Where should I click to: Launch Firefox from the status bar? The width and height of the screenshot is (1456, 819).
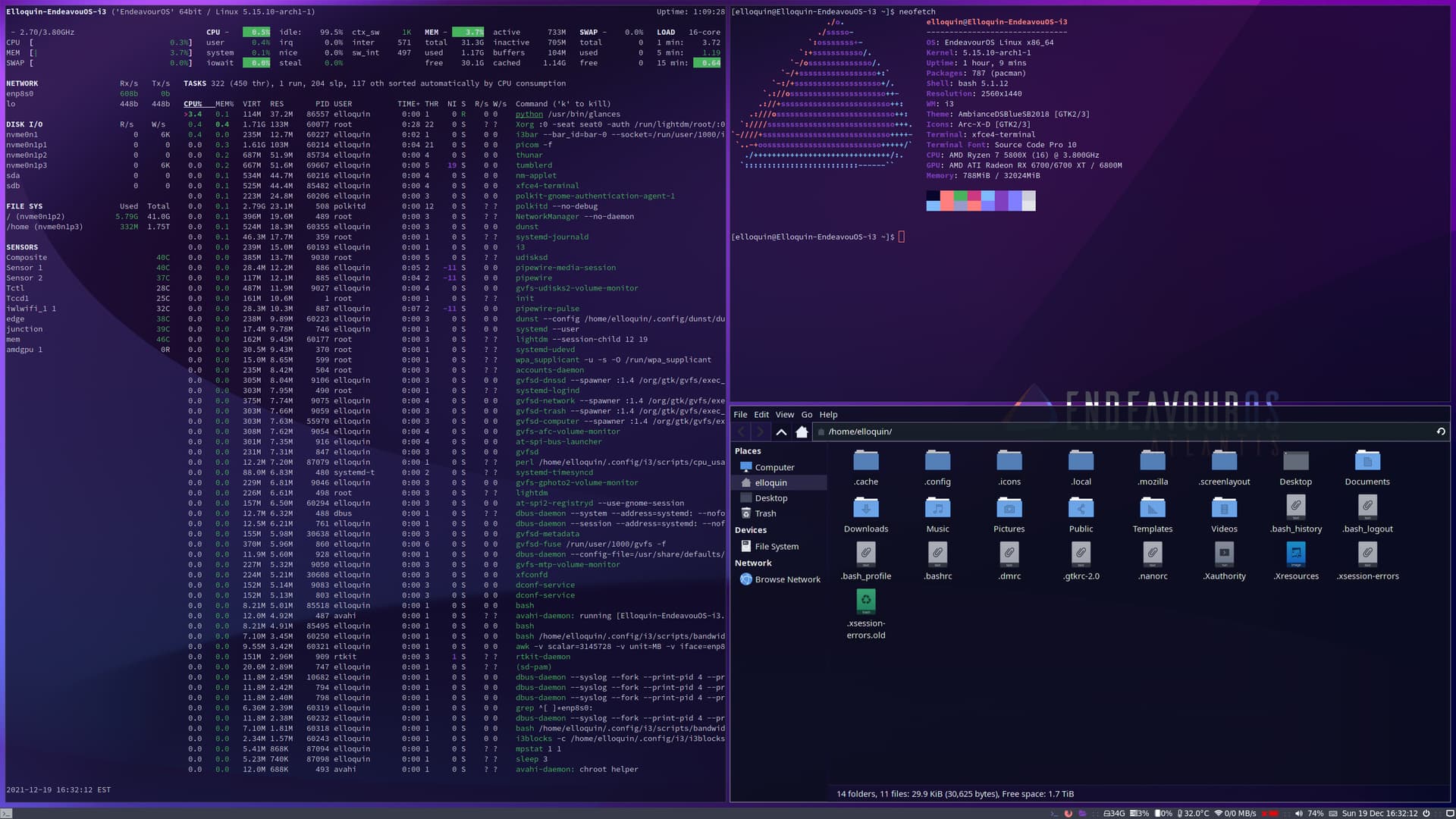(1068, 814)
